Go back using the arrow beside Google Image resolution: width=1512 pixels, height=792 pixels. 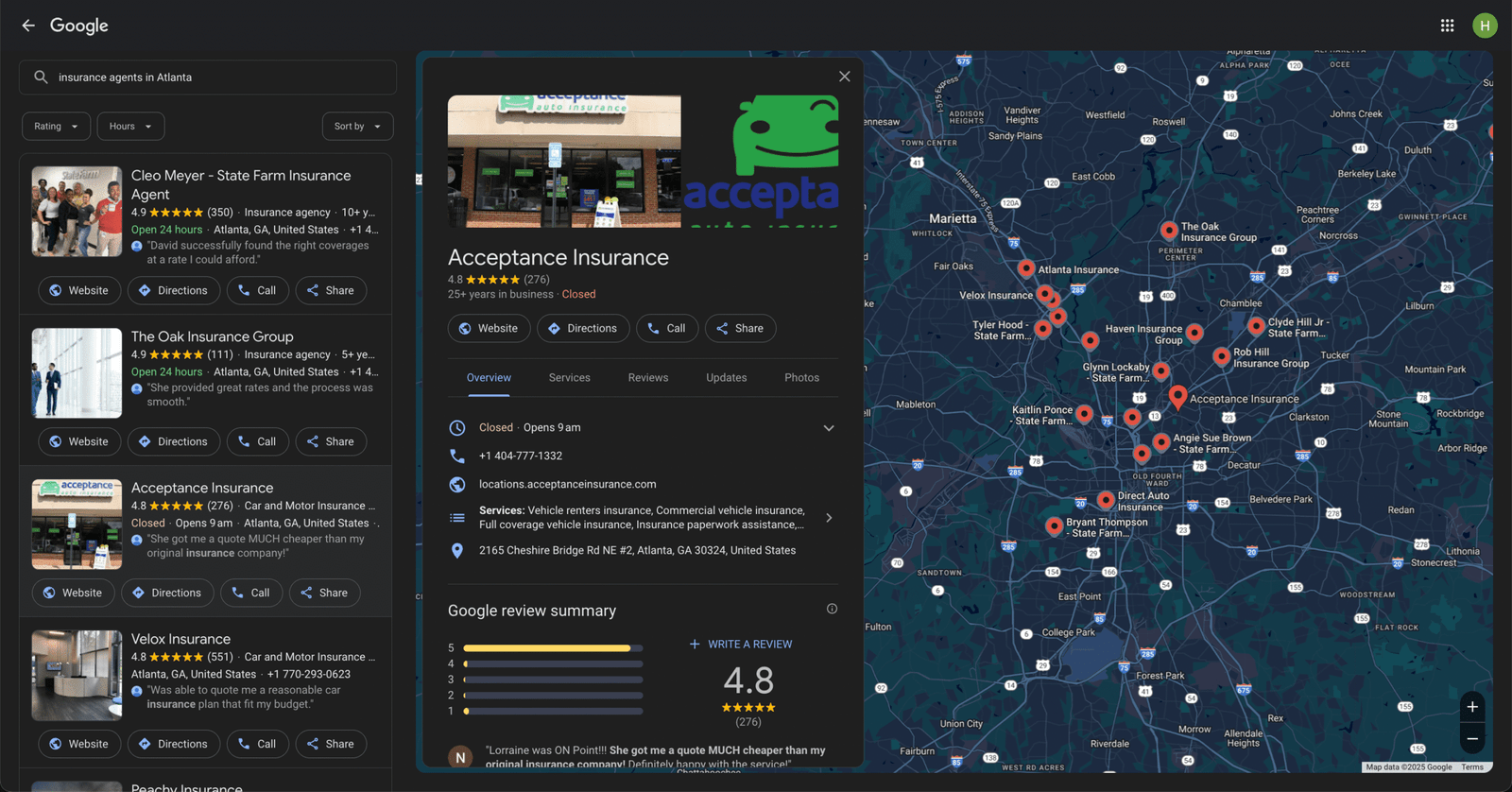pyautogui.click(x=28, y=26)
